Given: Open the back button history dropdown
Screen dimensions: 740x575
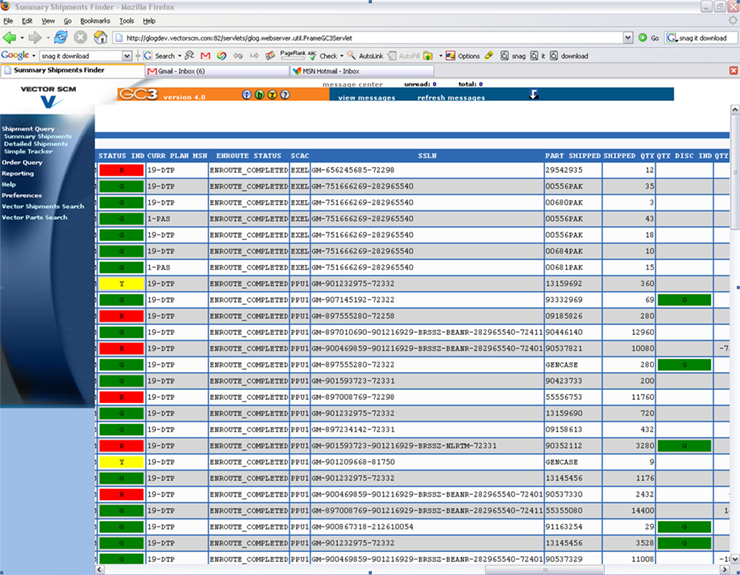Looking at the screenshot, I should [x=22, y=38].
